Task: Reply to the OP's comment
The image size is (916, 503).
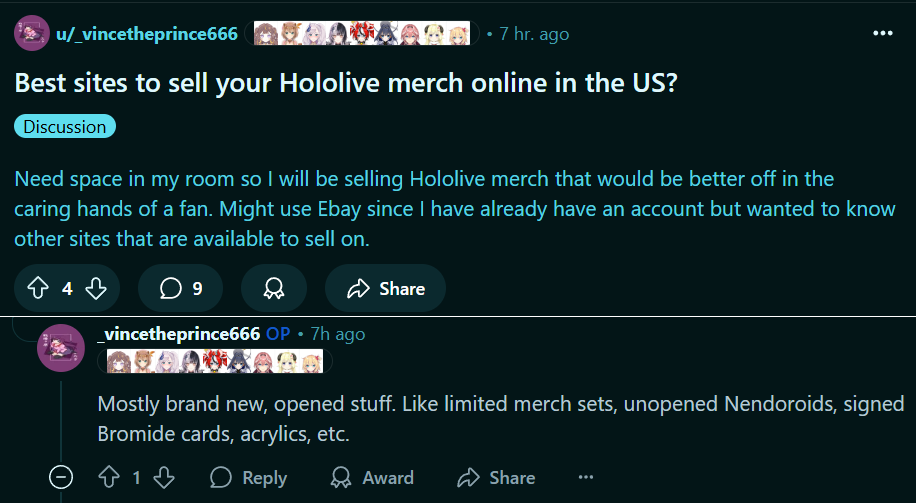Action: 249,478
